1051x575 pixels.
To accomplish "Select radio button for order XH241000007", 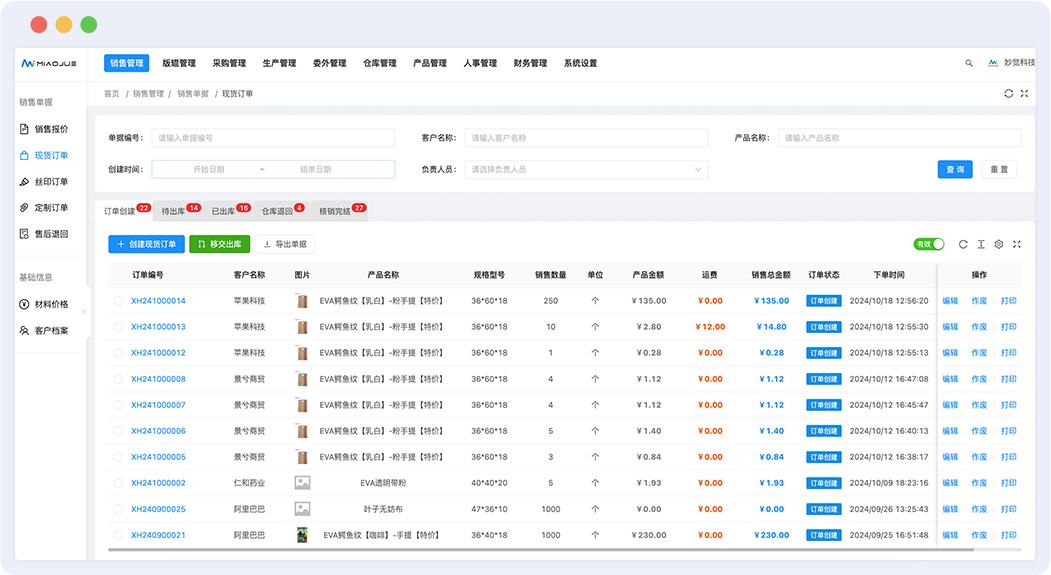I will tap(118, 405).
